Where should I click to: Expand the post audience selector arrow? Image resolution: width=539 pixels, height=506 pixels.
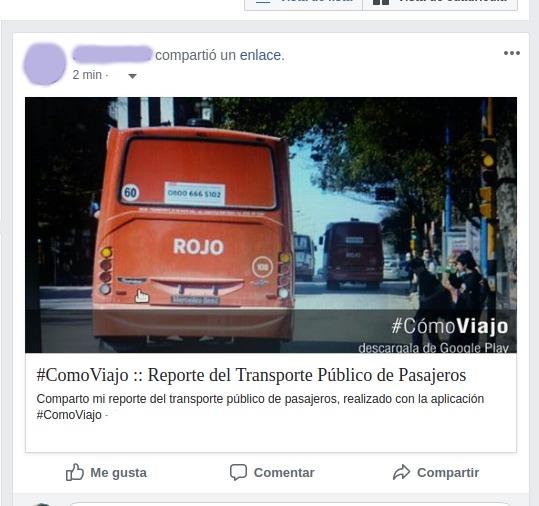(x=132, y=76)
